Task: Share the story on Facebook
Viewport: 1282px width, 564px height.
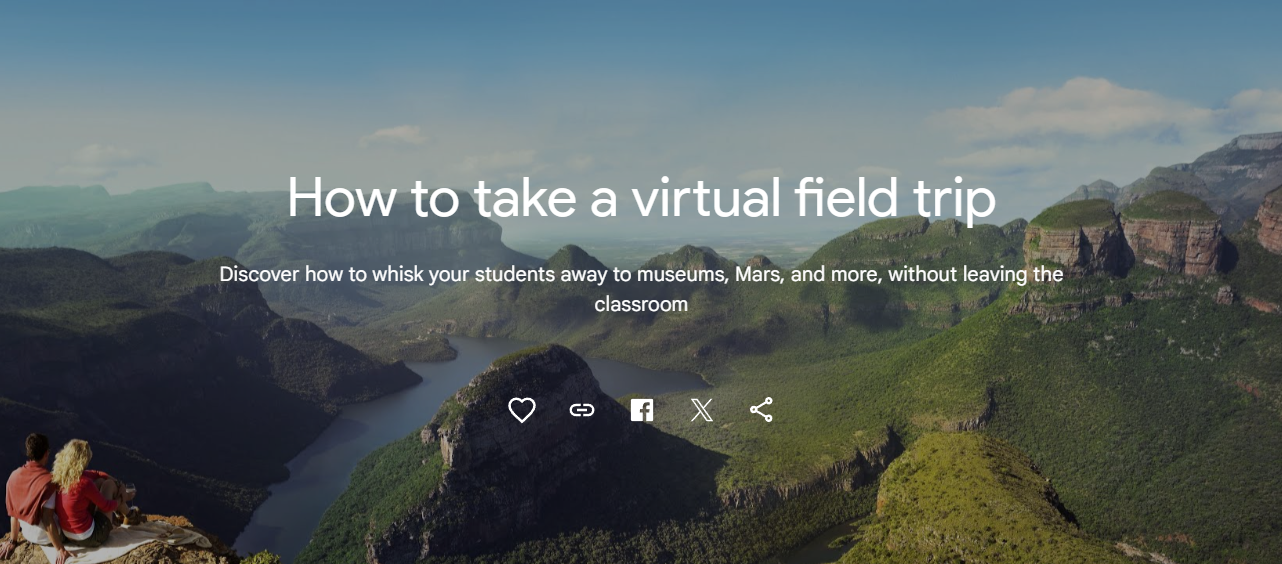Action: coord(642,410)
